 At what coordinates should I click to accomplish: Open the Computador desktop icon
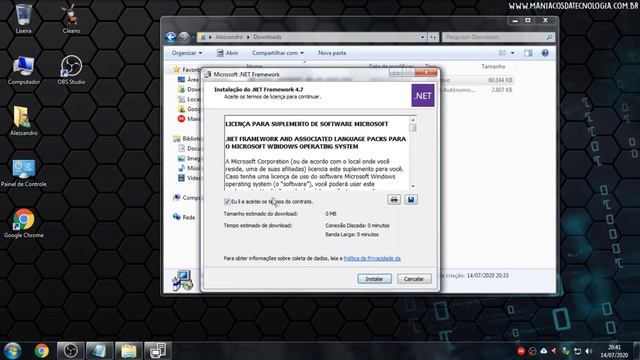pos(24,70)
